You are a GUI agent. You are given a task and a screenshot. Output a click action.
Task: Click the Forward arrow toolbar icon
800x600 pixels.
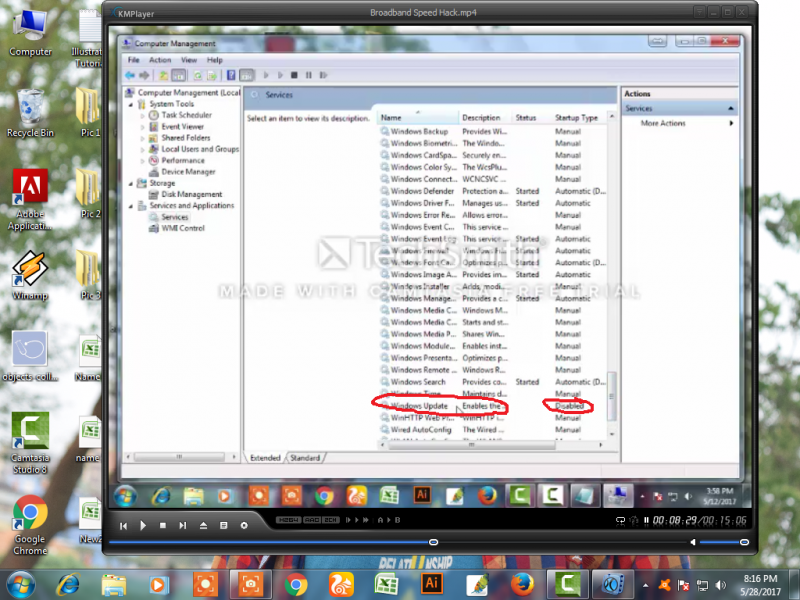[144, 75]
